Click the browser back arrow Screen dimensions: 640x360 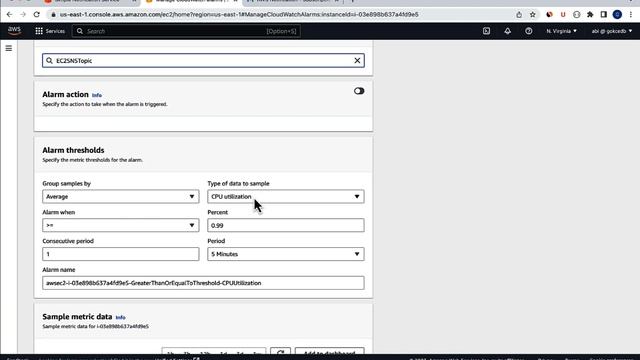pyautogui.click(x=9, y=14)
